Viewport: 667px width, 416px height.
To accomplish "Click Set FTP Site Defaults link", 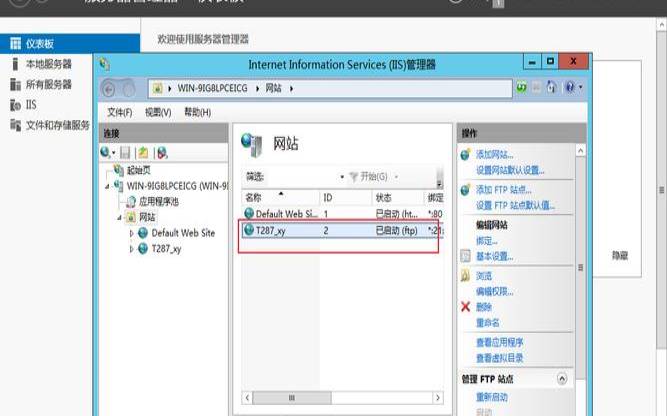I will point(515,206).
